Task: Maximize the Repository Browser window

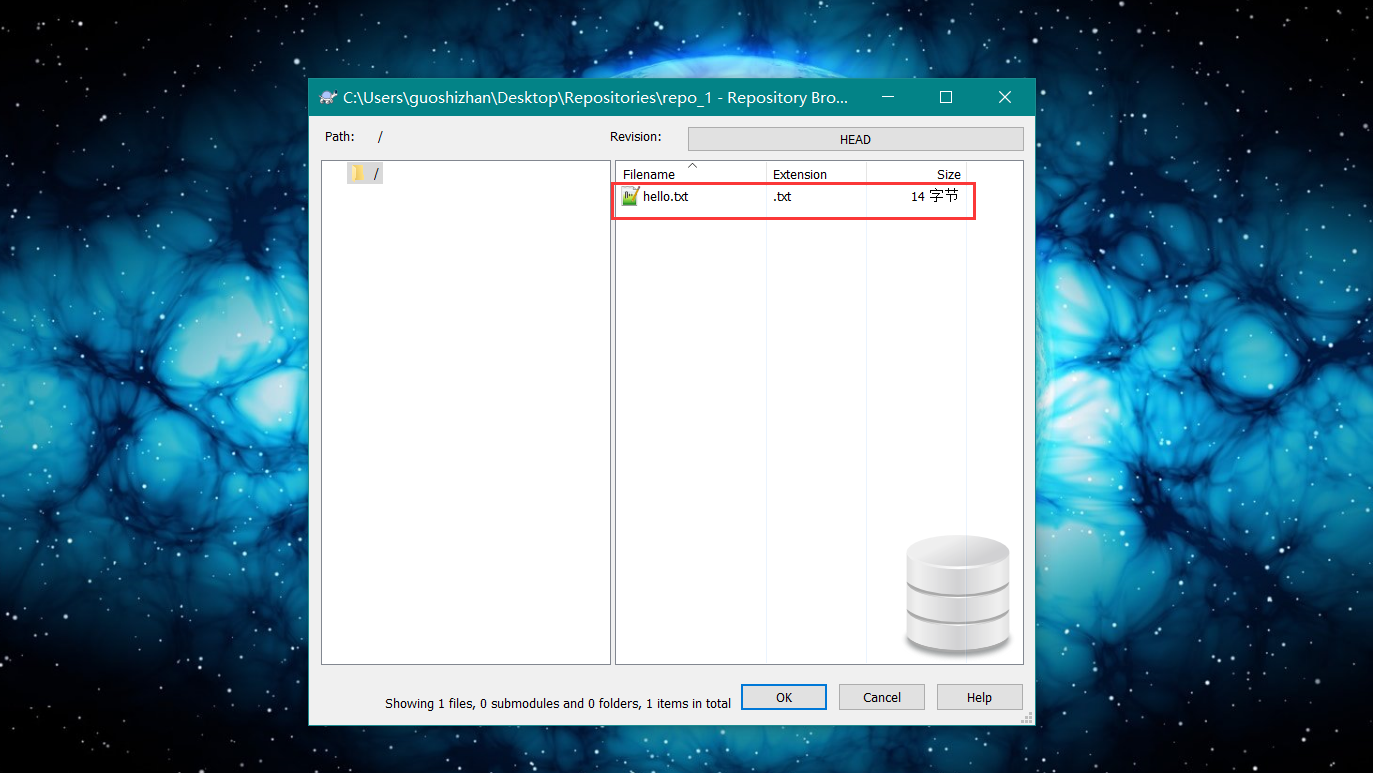Action: (x=946, y=97)
